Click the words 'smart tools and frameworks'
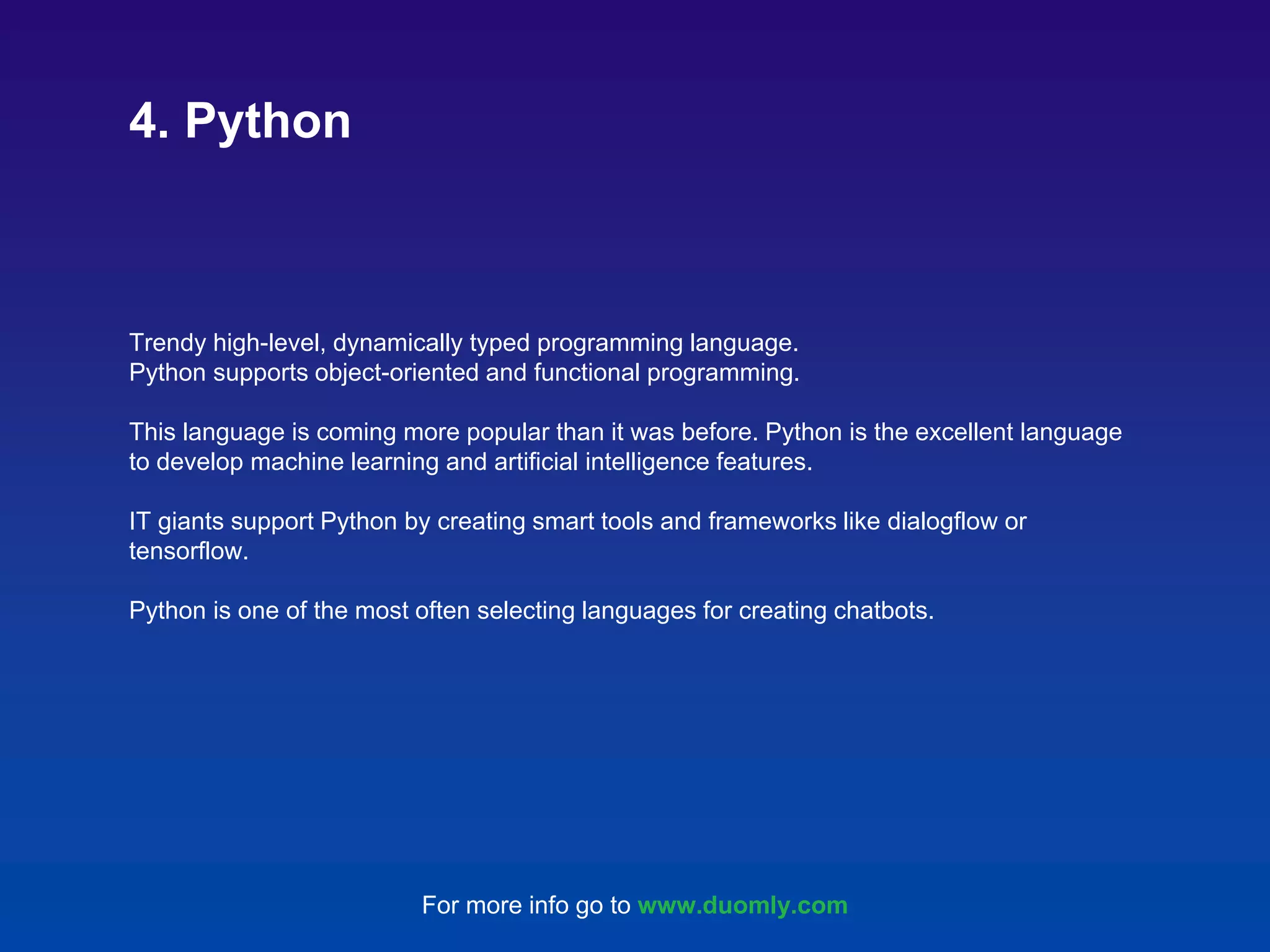1270x952 pixels. tap(684, 521)
